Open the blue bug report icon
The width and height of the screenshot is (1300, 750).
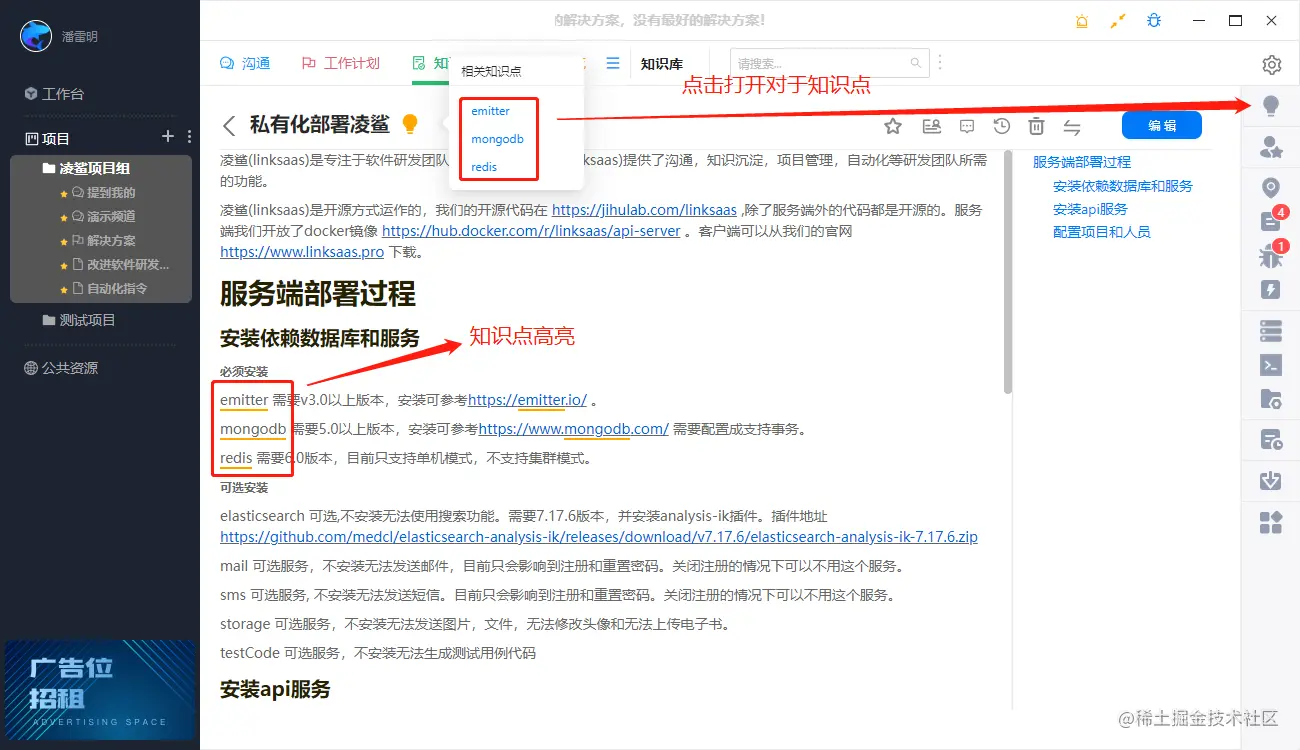[1154, 20]
